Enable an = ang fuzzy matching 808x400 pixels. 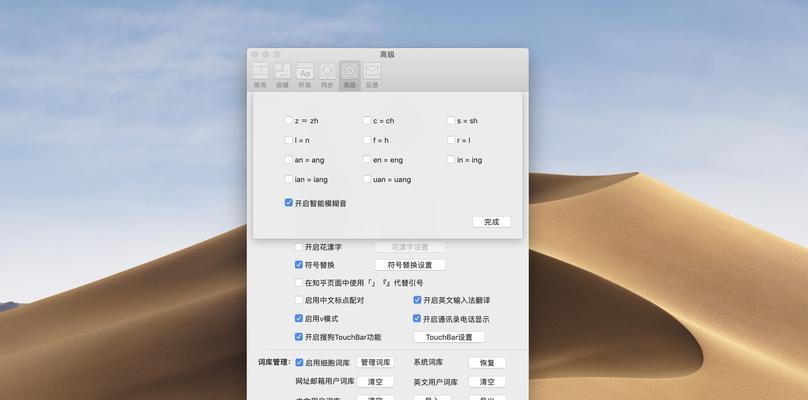289,159
